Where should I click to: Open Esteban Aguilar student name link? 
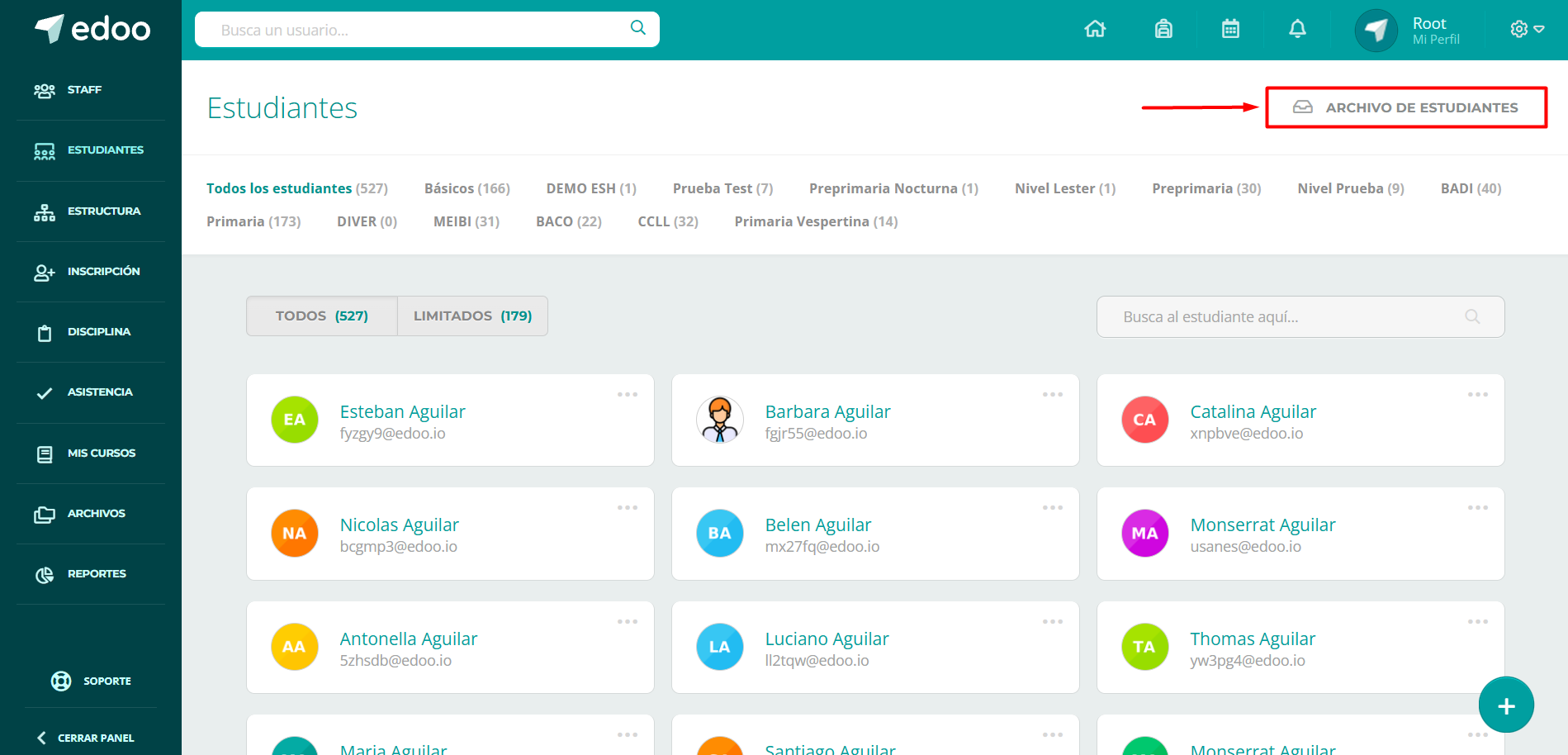pyautogui.click(x=403, y=411)
